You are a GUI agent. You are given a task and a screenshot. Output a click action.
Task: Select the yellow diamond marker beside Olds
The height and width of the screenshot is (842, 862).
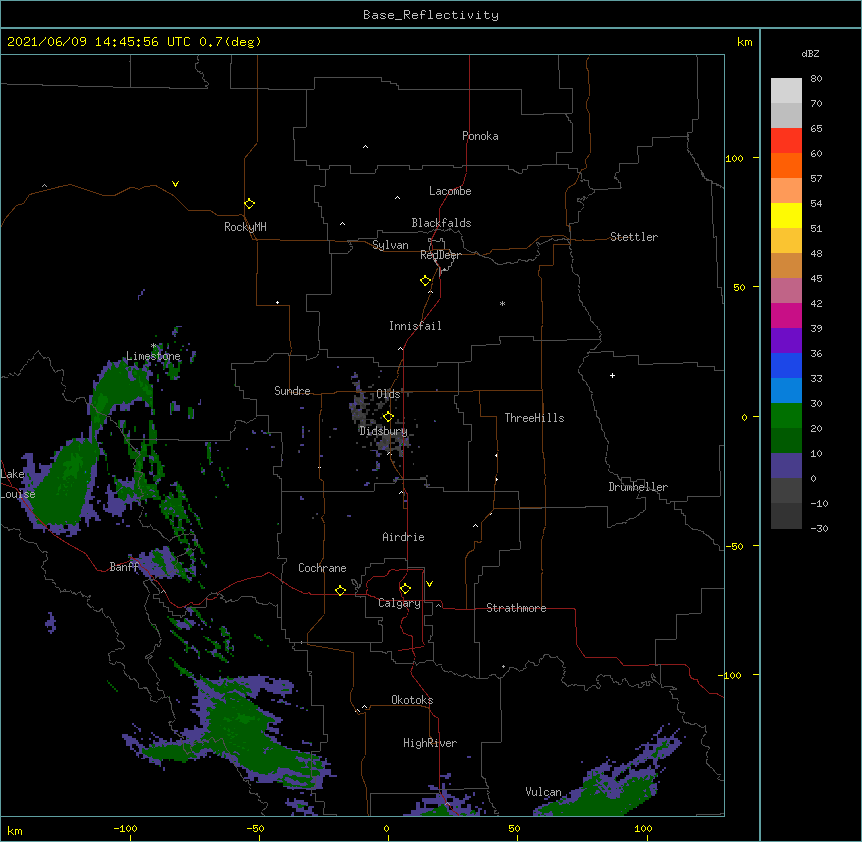pyautogui.click(x=388, y=417)
